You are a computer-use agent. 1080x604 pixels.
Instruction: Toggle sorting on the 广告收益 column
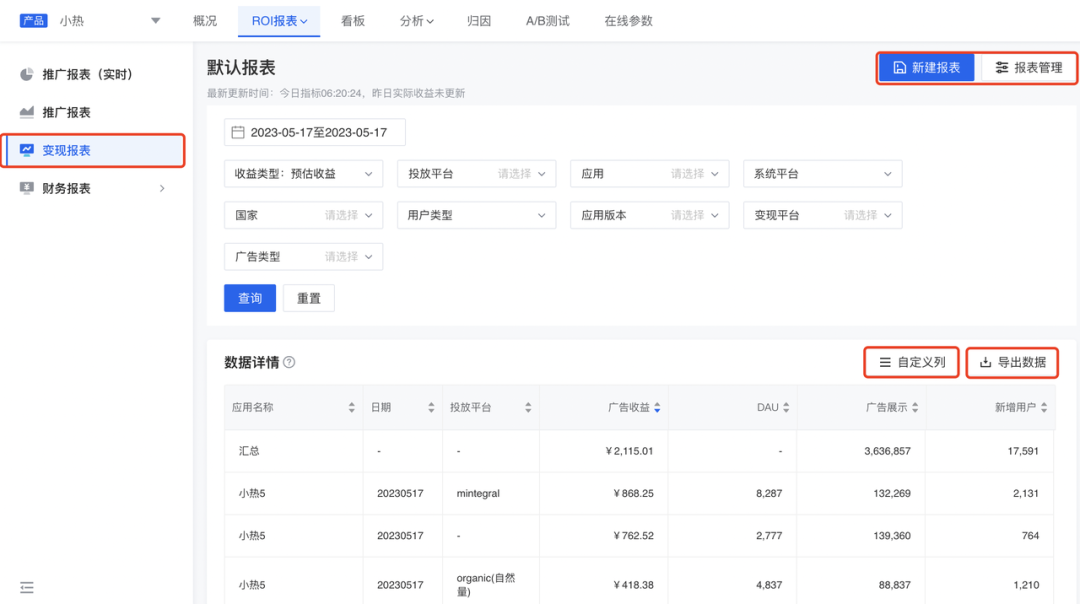coord(659,407)
